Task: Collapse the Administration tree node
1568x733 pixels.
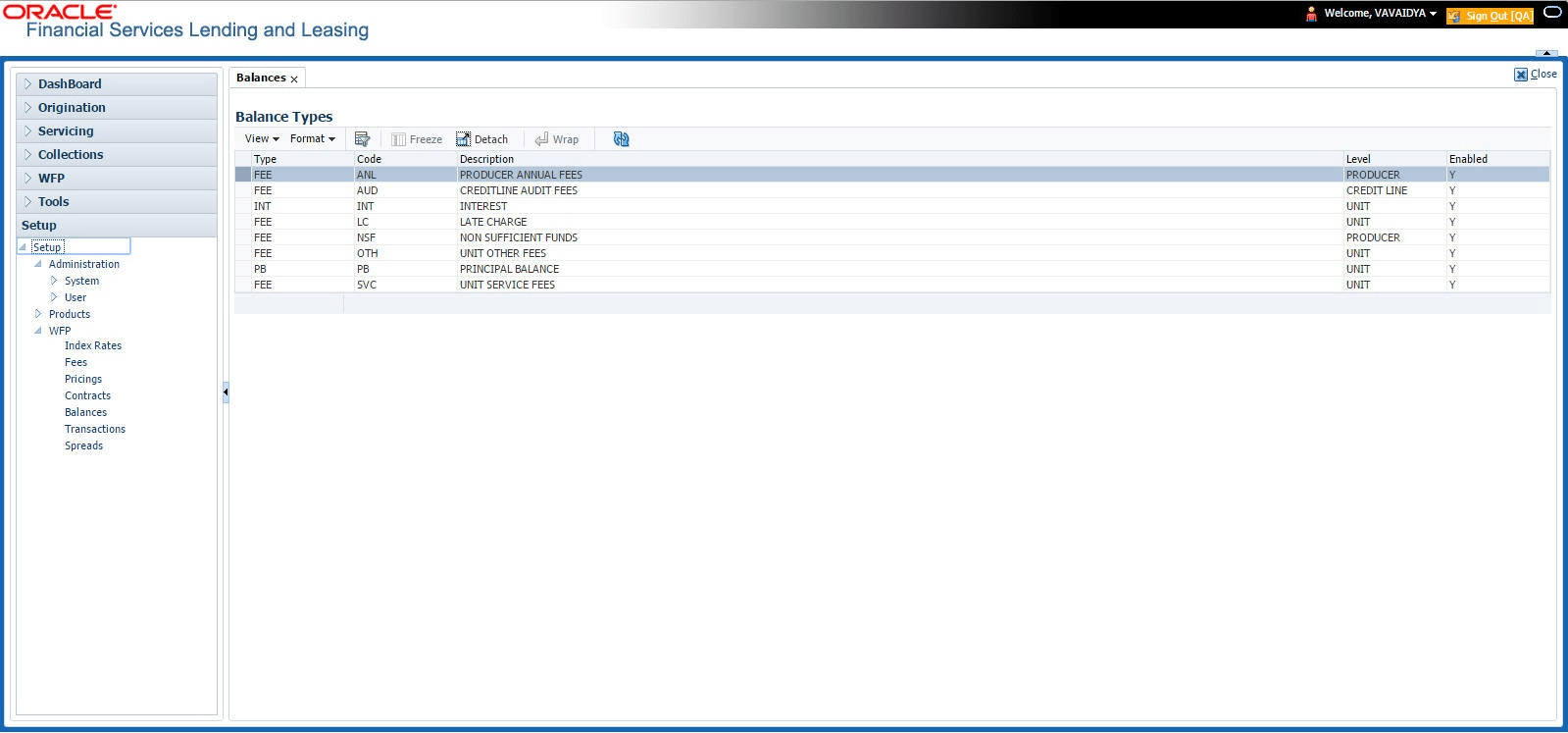Action: click(38, 264)
